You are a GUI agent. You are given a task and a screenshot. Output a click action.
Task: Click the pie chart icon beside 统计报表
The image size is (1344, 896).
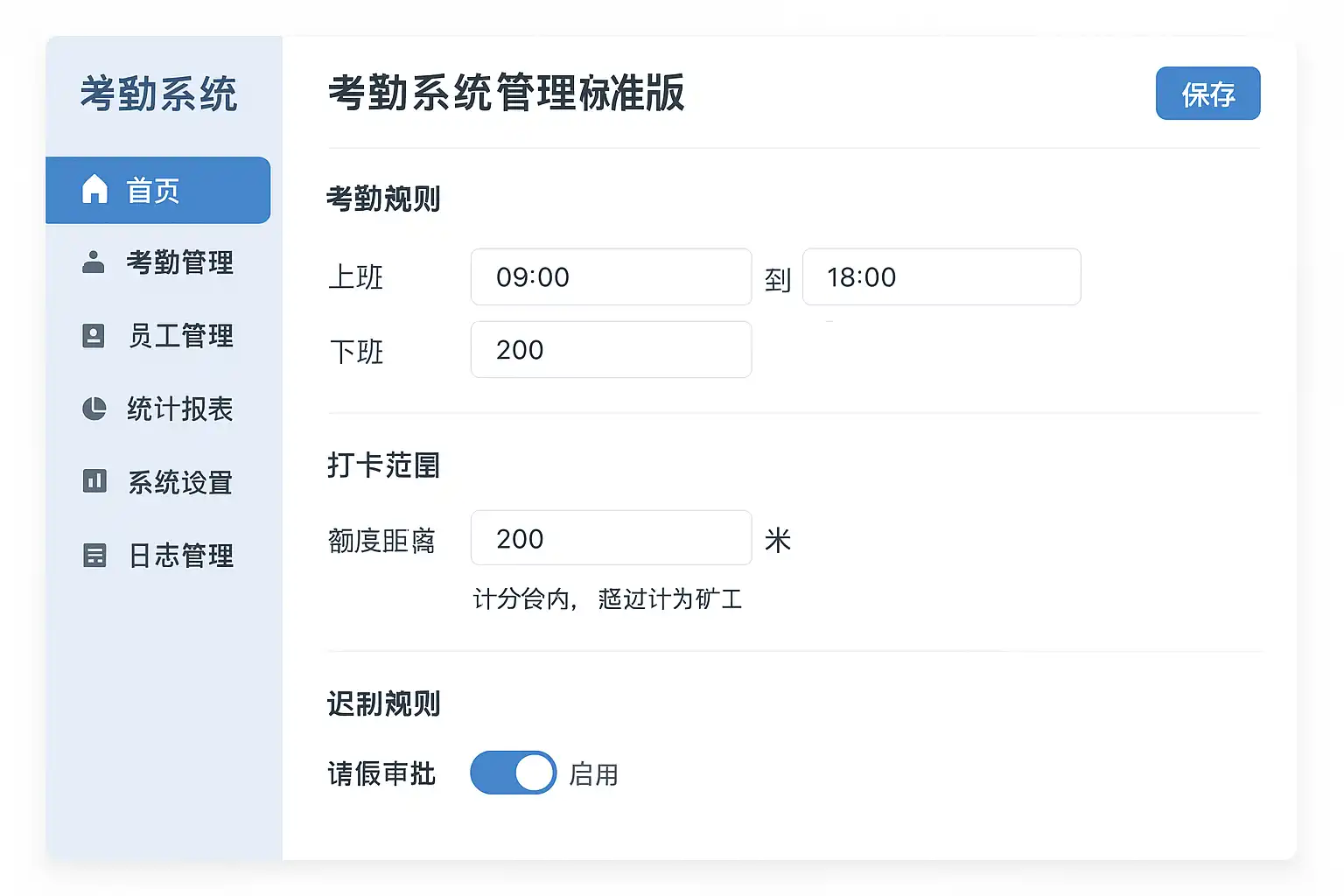(94, 409)
